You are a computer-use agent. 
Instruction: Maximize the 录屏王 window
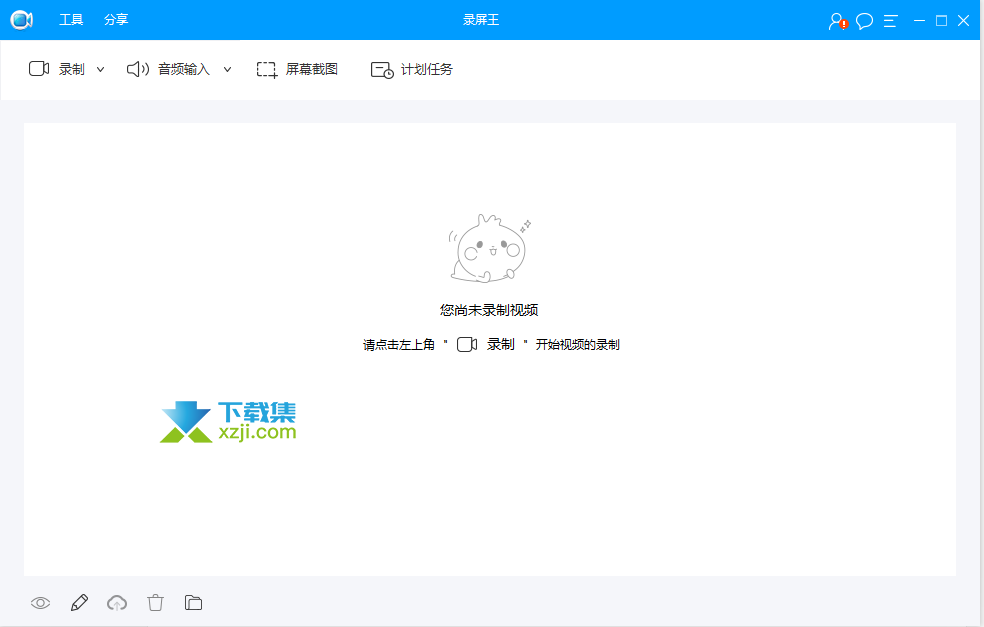(941, 21)
